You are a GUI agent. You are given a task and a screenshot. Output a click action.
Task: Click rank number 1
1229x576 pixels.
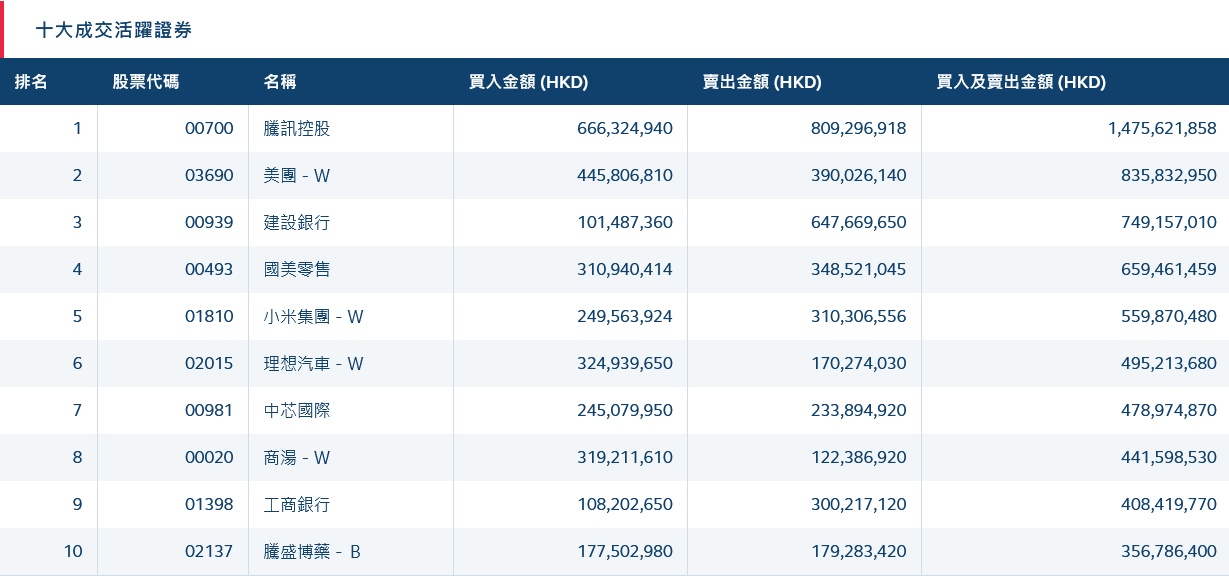pyautogui.click(x=78, y=128)
